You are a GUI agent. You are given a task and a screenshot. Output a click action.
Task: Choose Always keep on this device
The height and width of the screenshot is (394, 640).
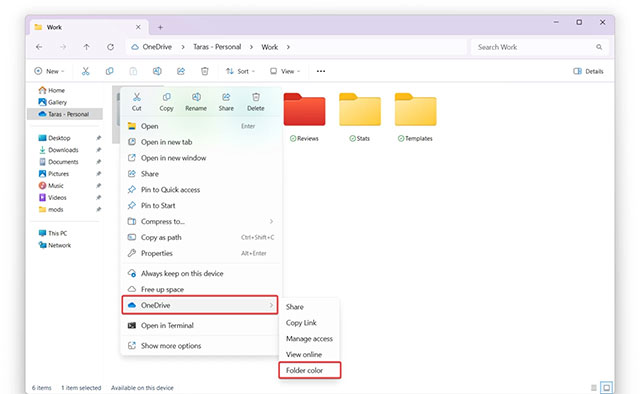tap(200, 274)
